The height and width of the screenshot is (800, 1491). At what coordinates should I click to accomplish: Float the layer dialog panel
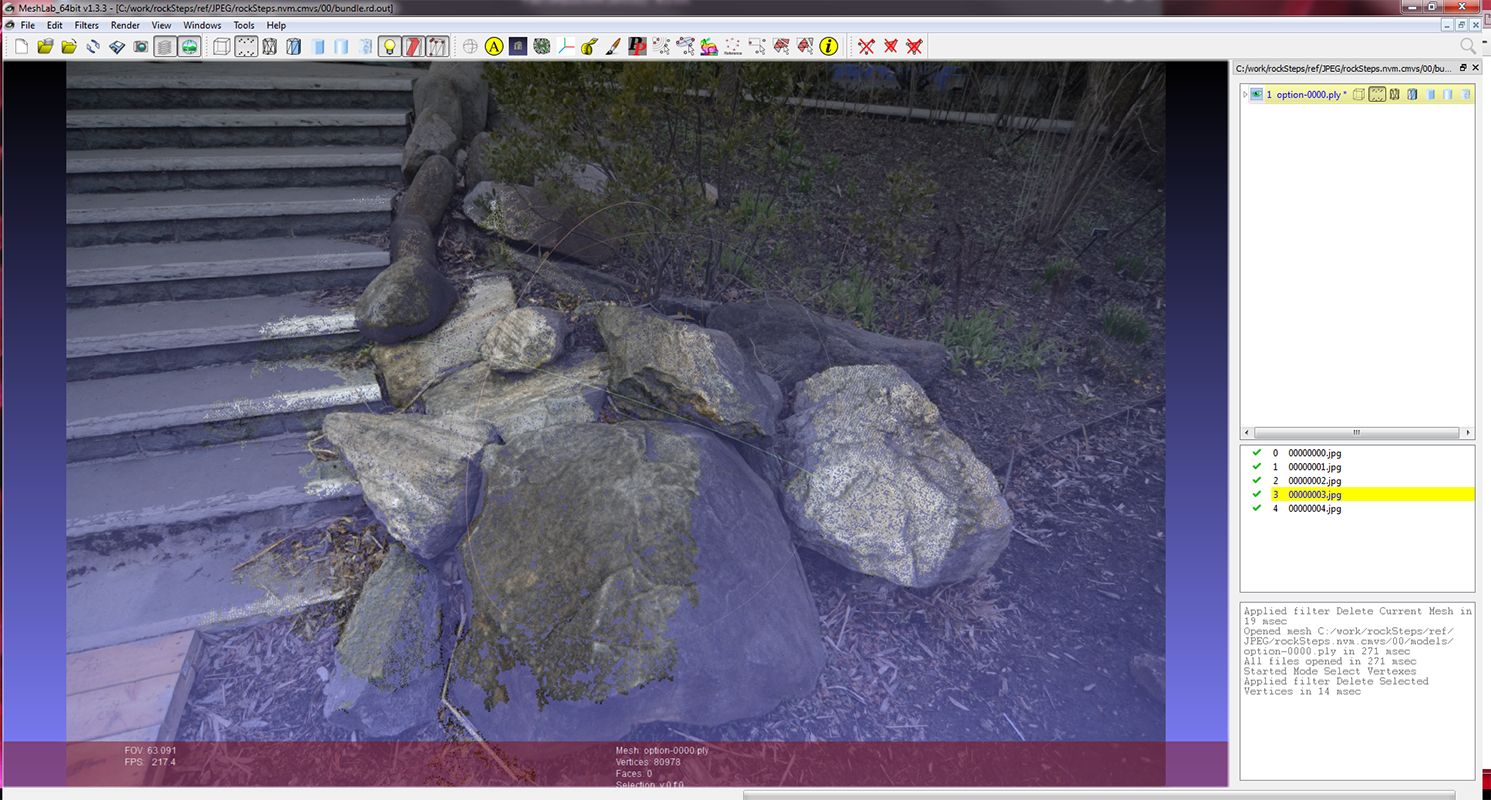(x=1463, y=68)
